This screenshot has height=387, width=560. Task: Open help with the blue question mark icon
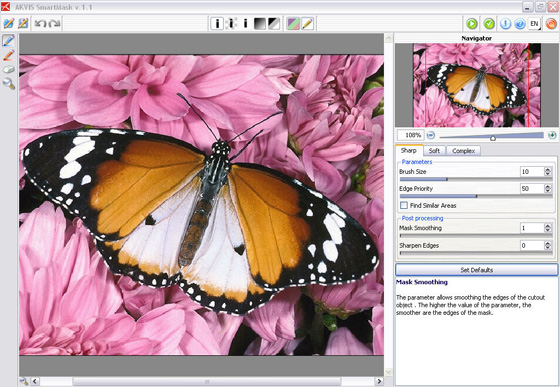(520, 24)
